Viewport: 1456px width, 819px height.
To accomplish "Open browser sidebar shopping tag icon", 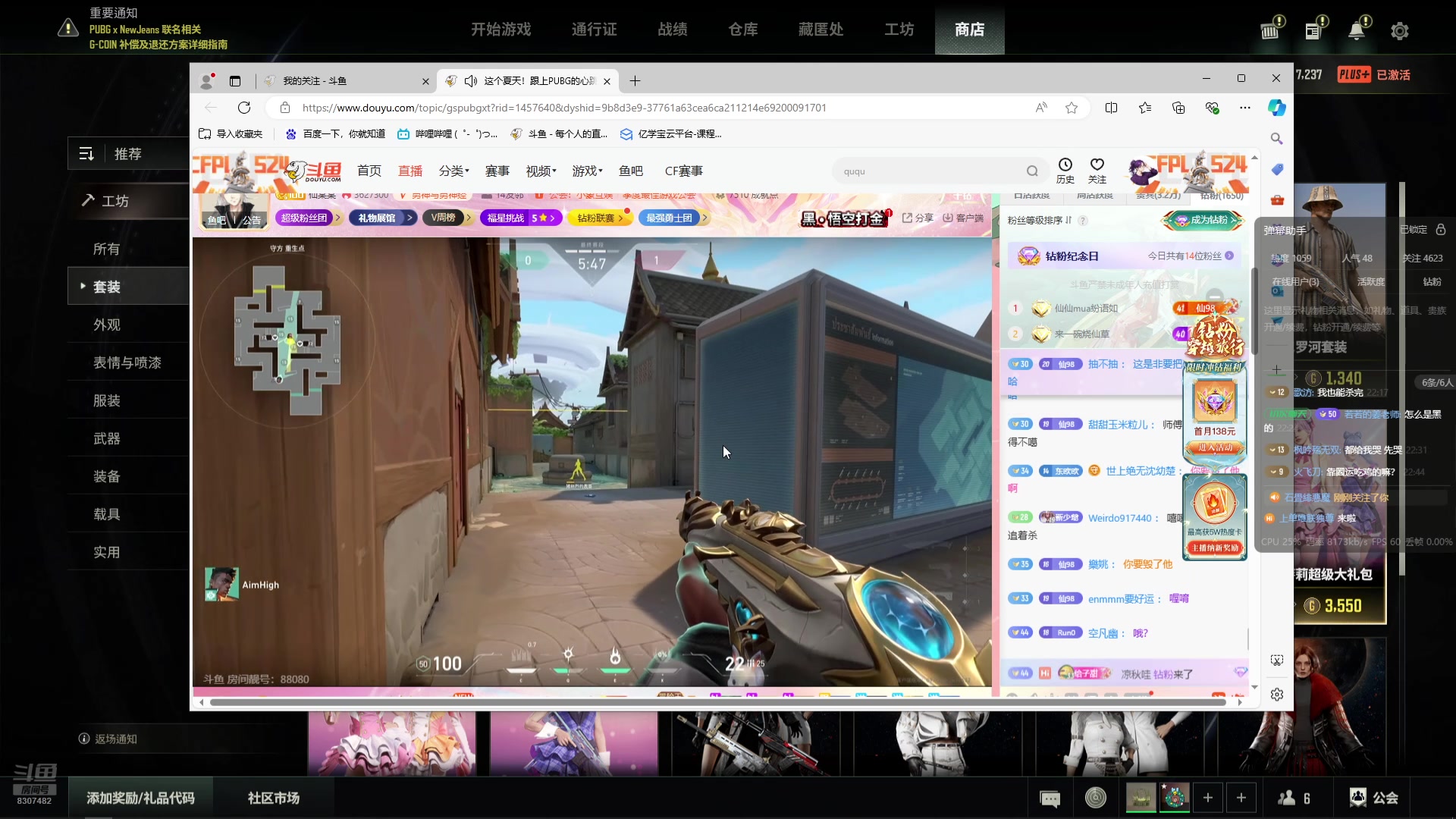I will pos(1277,169).
